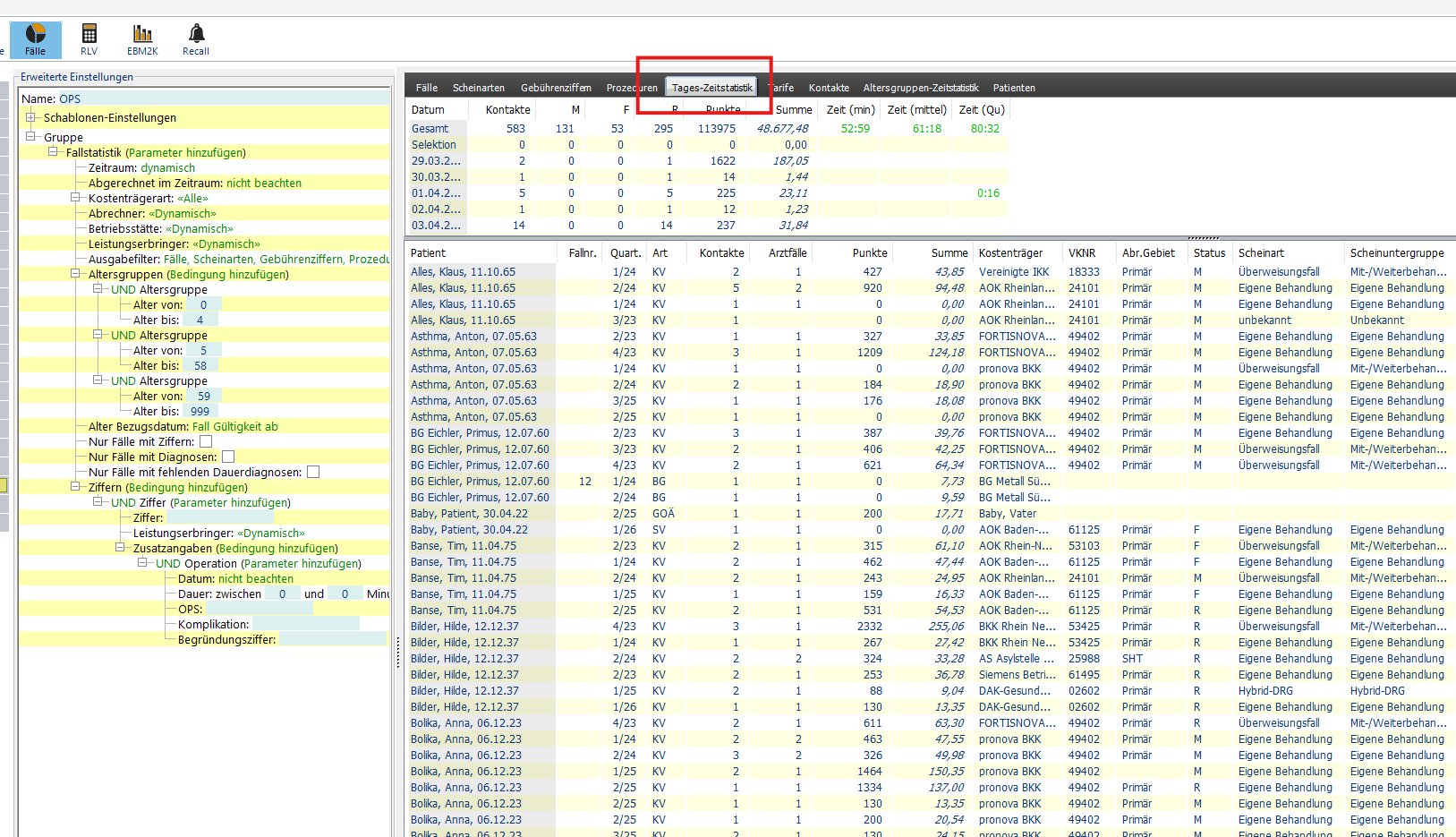Image resolution: width=1456 pixels, height=837 pixels.
Task: Collapse the Kostenträgerart tree node
Action: [75, 198]
